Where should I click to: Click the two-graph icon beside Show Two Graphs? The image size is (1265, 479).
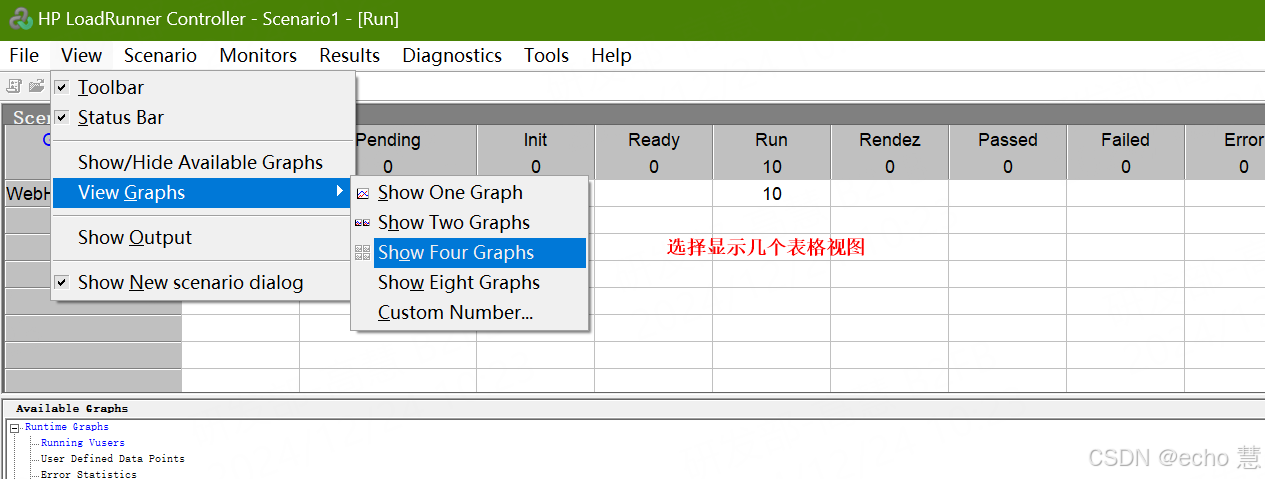(x=363, y=223)
